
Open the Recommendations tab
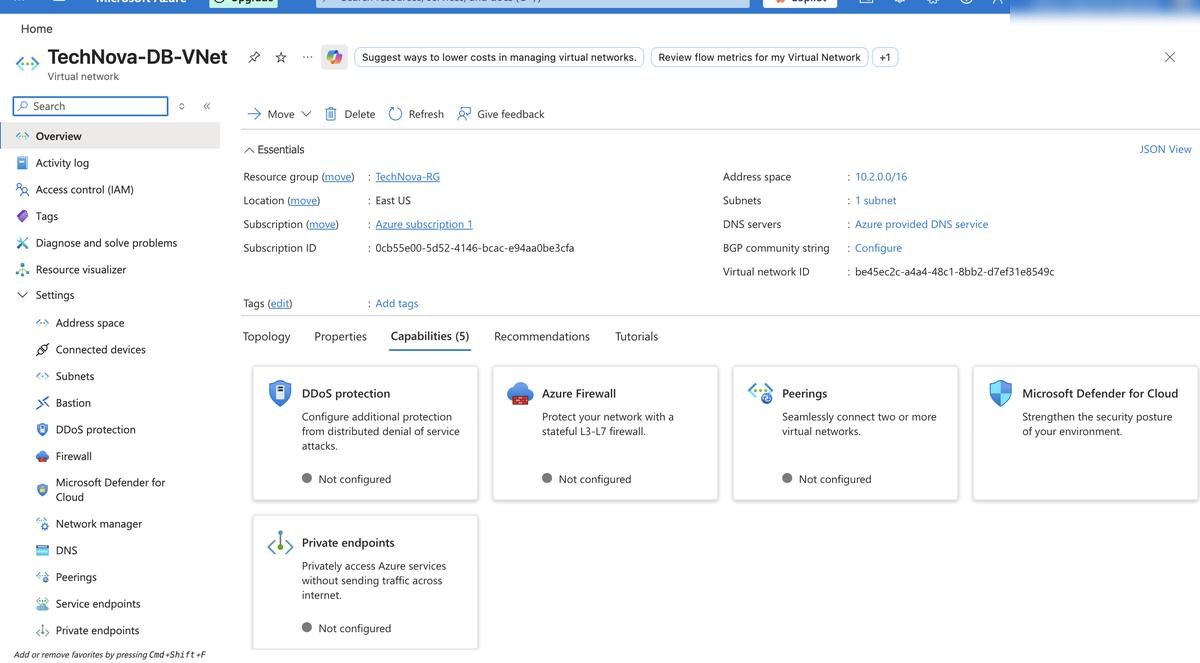[x=542, y=336]
